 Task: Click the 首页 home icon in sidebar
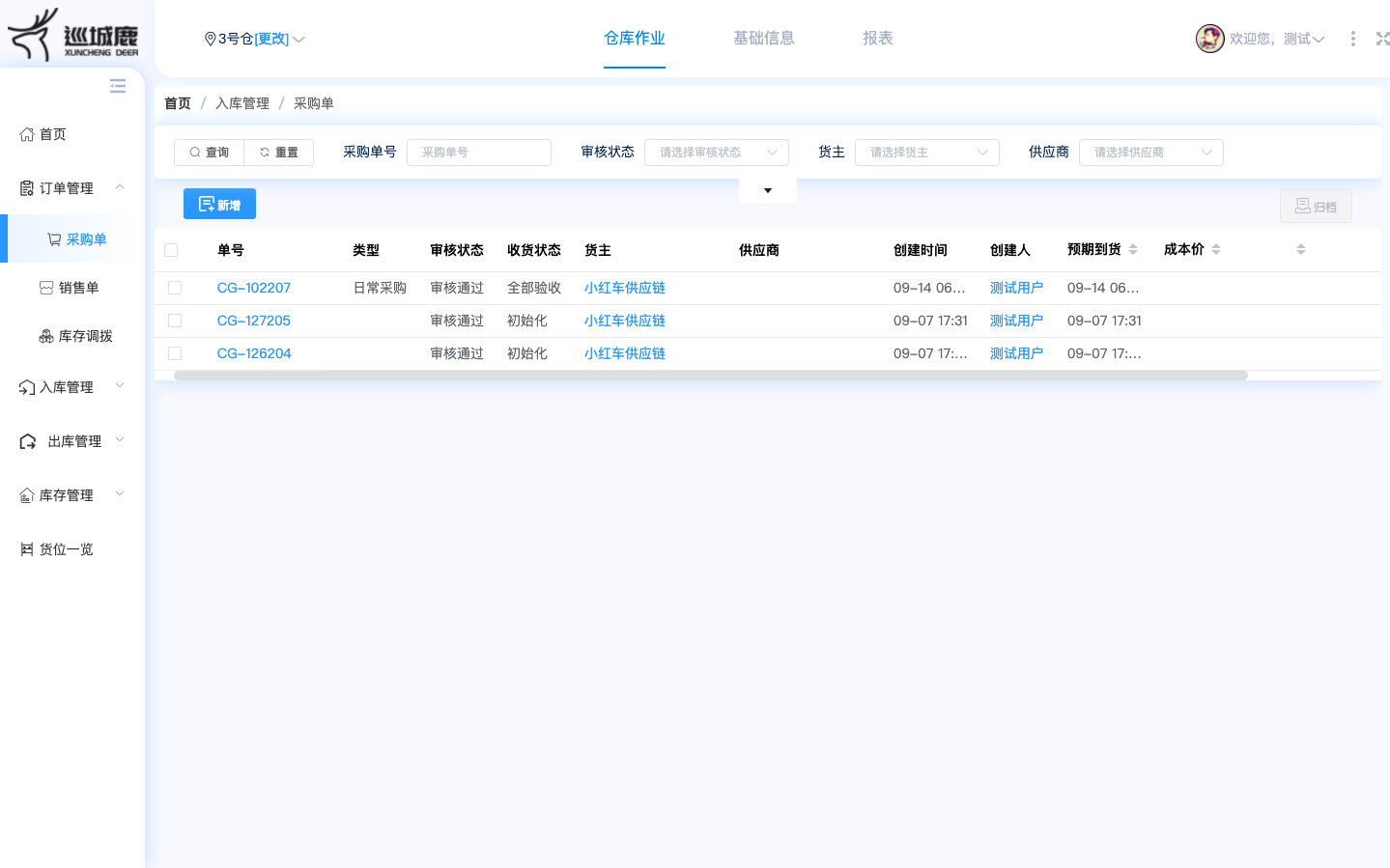click(x=27, y=134)
